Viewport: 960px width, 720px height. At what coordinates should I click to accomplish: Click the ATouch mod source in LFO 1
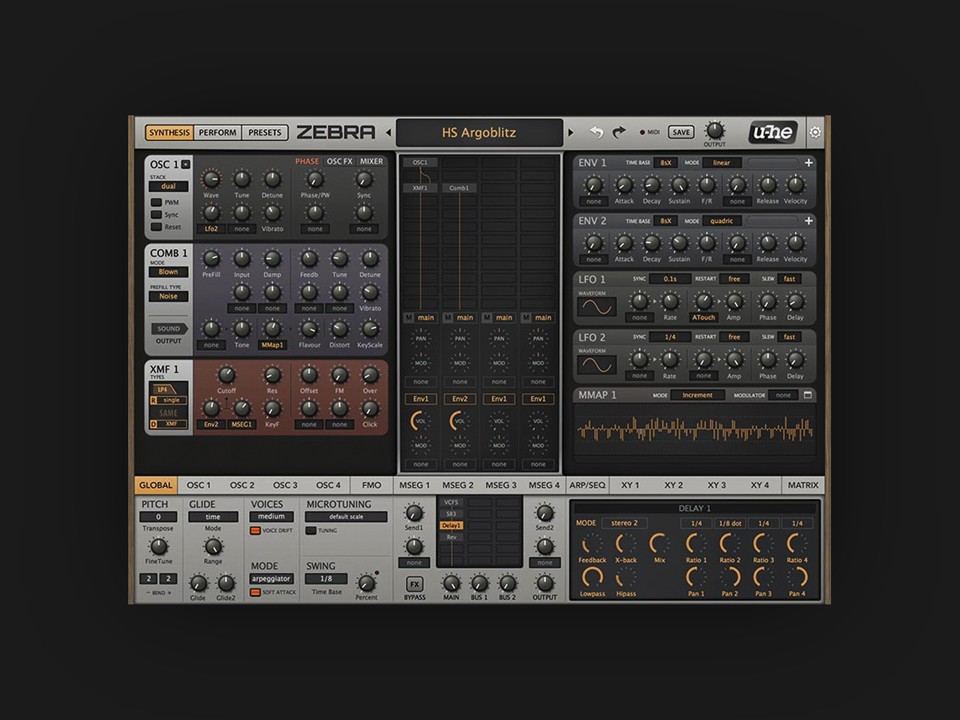click(x=703, y=318)
